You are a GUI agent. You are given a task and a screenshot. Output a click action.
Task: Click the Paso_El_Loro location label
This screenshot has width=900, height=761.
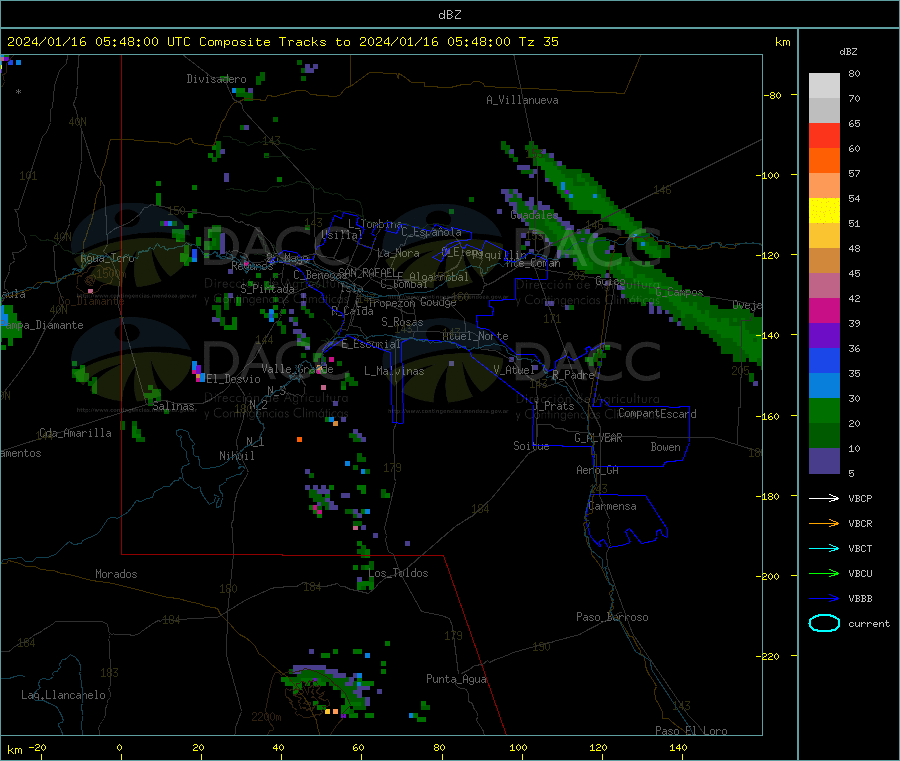tap(691, 731)
